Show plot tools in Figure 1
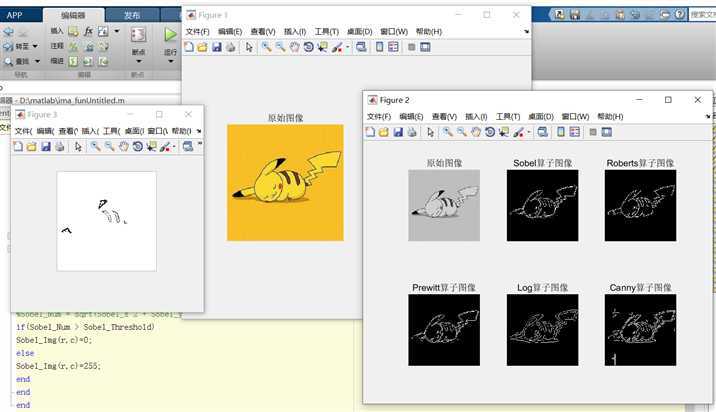The height and width of the screenshot is (412, 716). pos(425,47)
